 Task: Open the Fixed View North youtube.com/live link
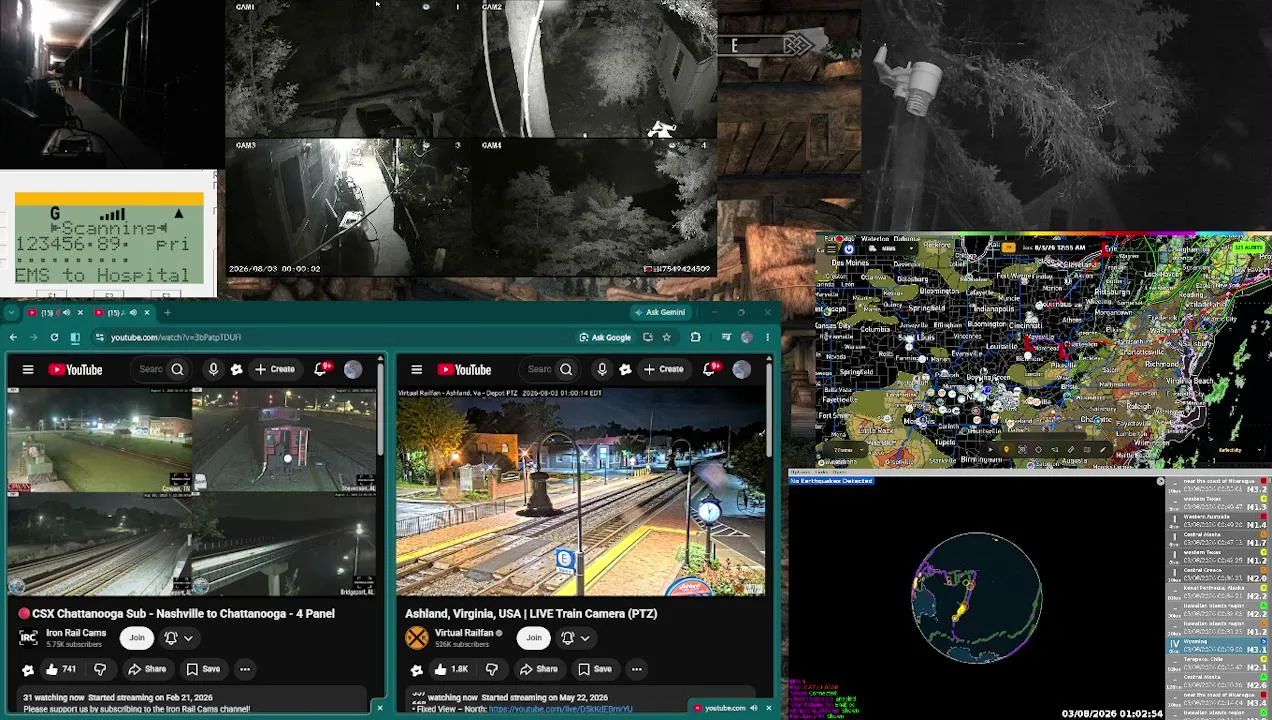(x=560, y=709)
